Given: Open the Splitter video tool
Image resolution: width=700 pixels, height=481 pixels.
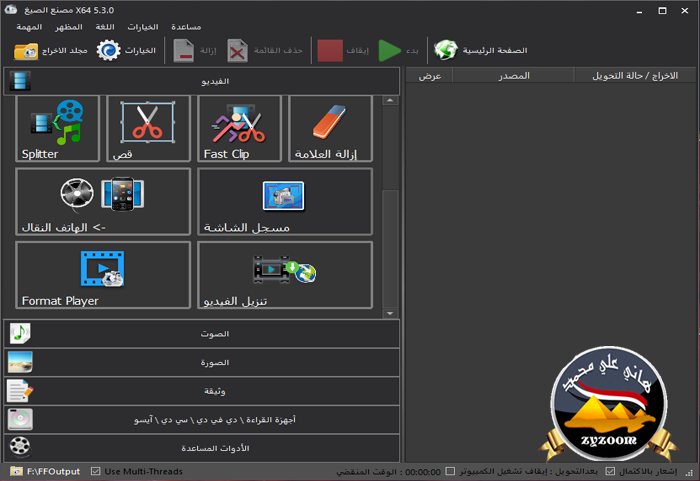Looking at the screenshot, I should 58,129.
